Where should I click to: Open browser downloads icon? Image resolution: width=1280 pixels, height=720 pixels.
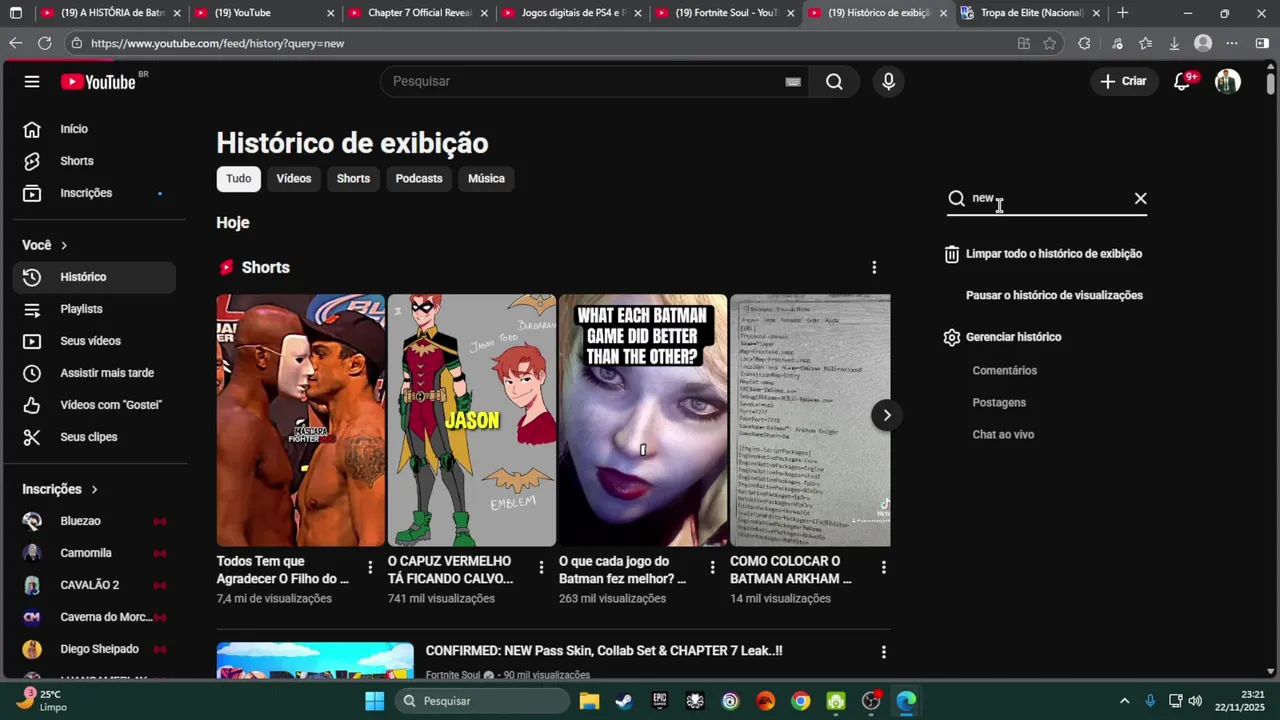pos(1174,43)
